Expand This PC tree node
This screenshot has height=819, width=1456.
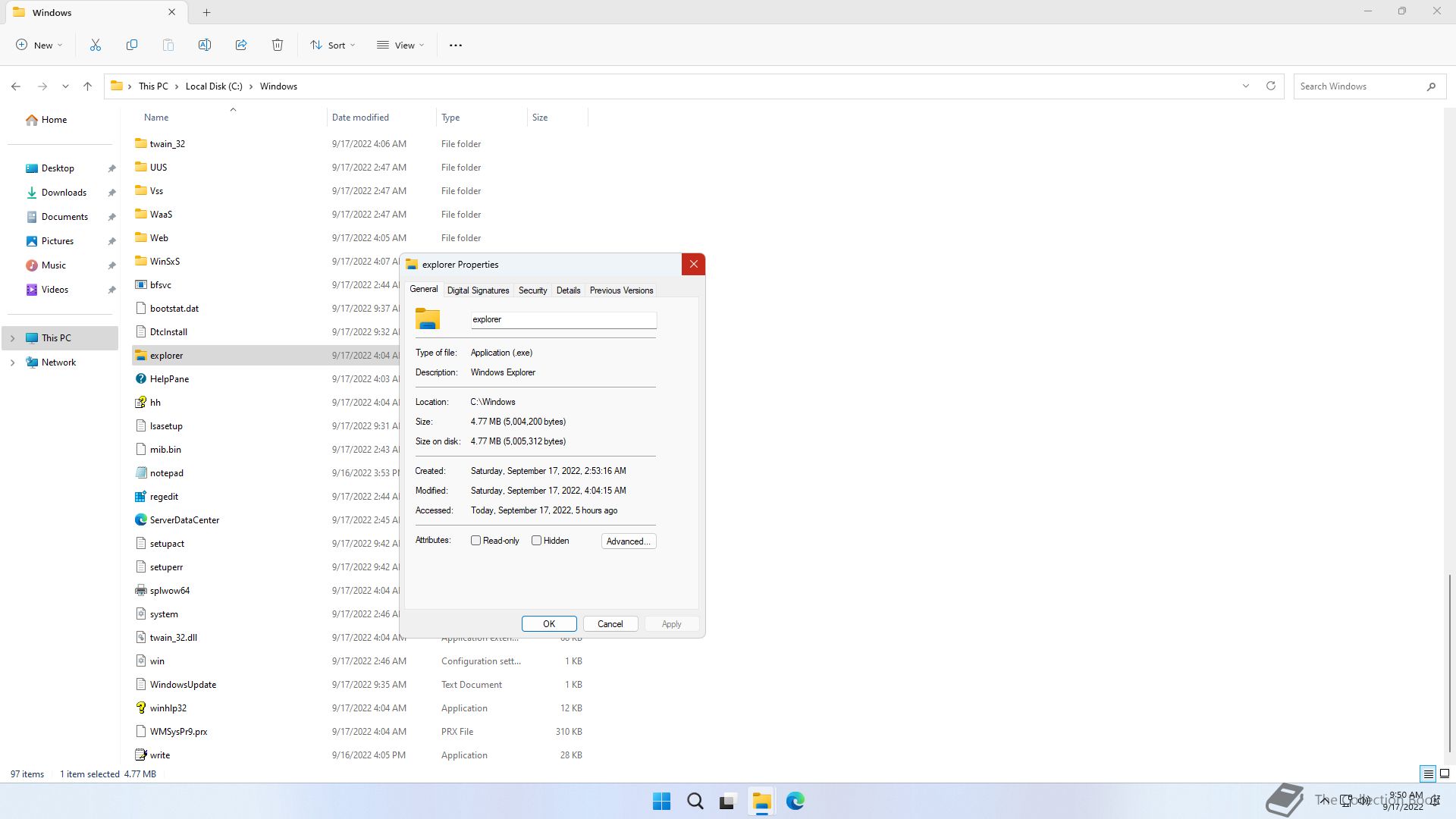point(12,338)
